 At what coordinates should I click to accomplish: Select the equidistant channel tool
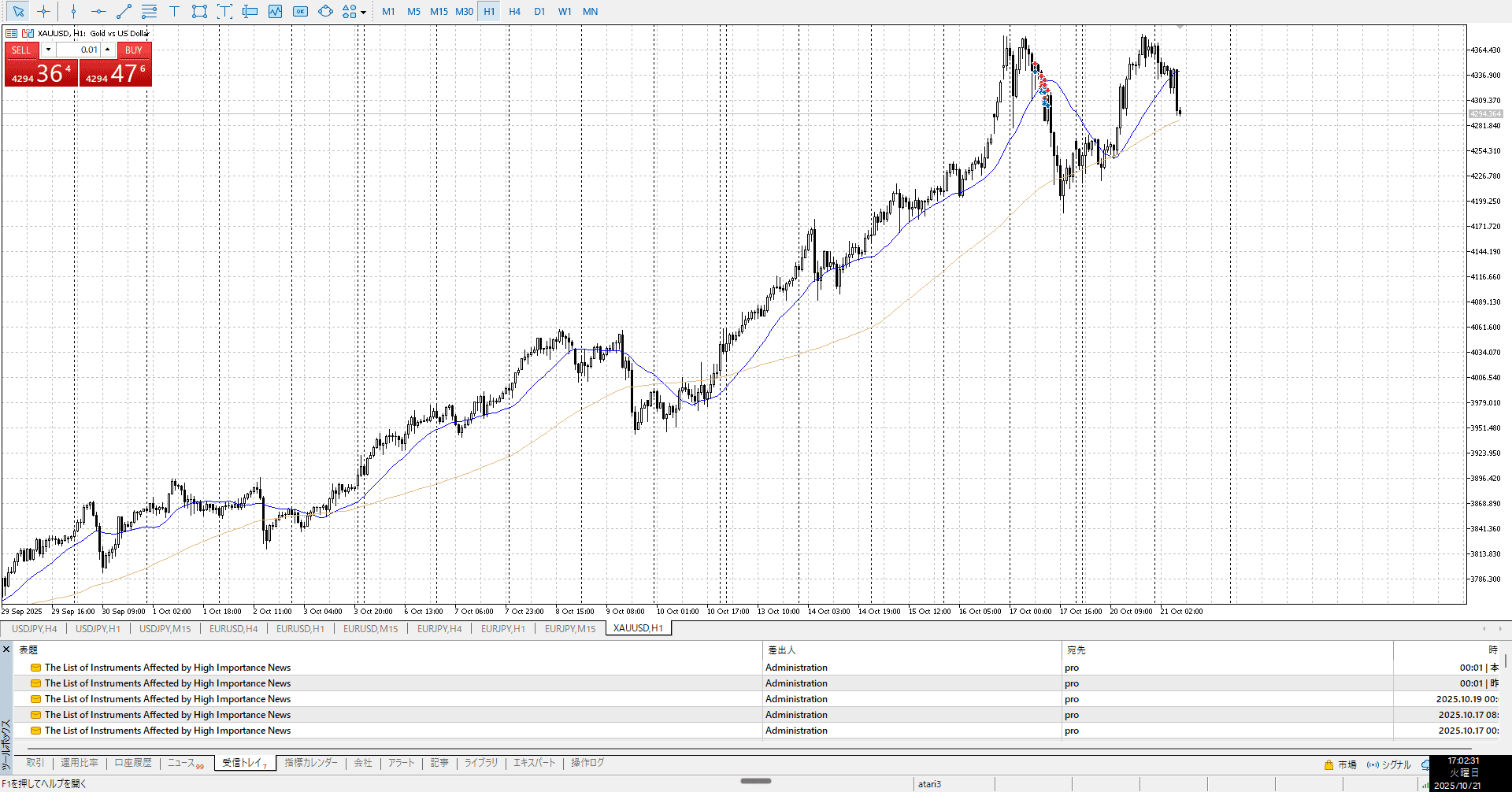pyautogui.click(x=149, y=12)
